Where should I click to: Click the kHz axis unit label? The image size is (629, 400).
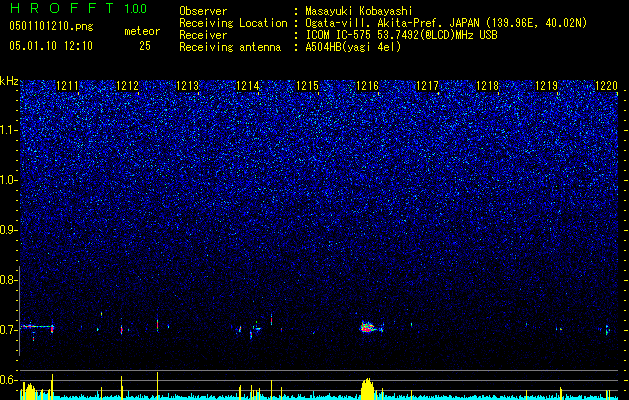(9, 81)
